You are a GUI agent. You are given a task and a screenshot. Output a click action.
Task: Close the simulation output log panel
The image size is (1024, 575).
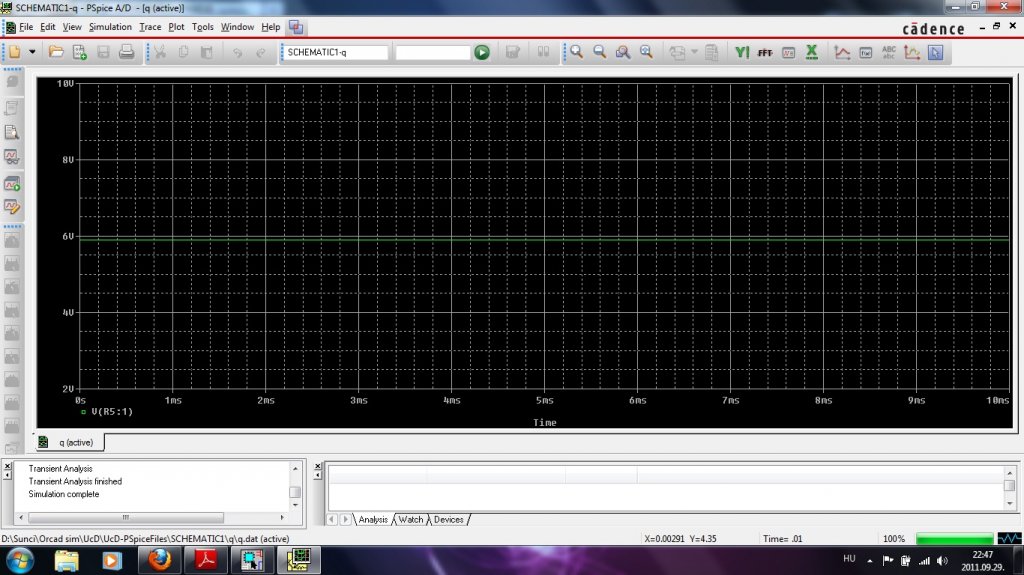tap(8, 466)
